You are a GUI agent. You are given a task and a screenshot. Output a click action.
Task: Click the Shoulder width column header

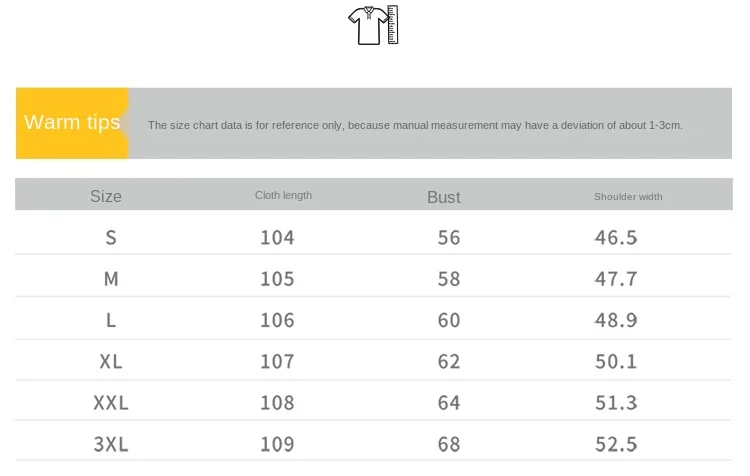pos(628,197)
